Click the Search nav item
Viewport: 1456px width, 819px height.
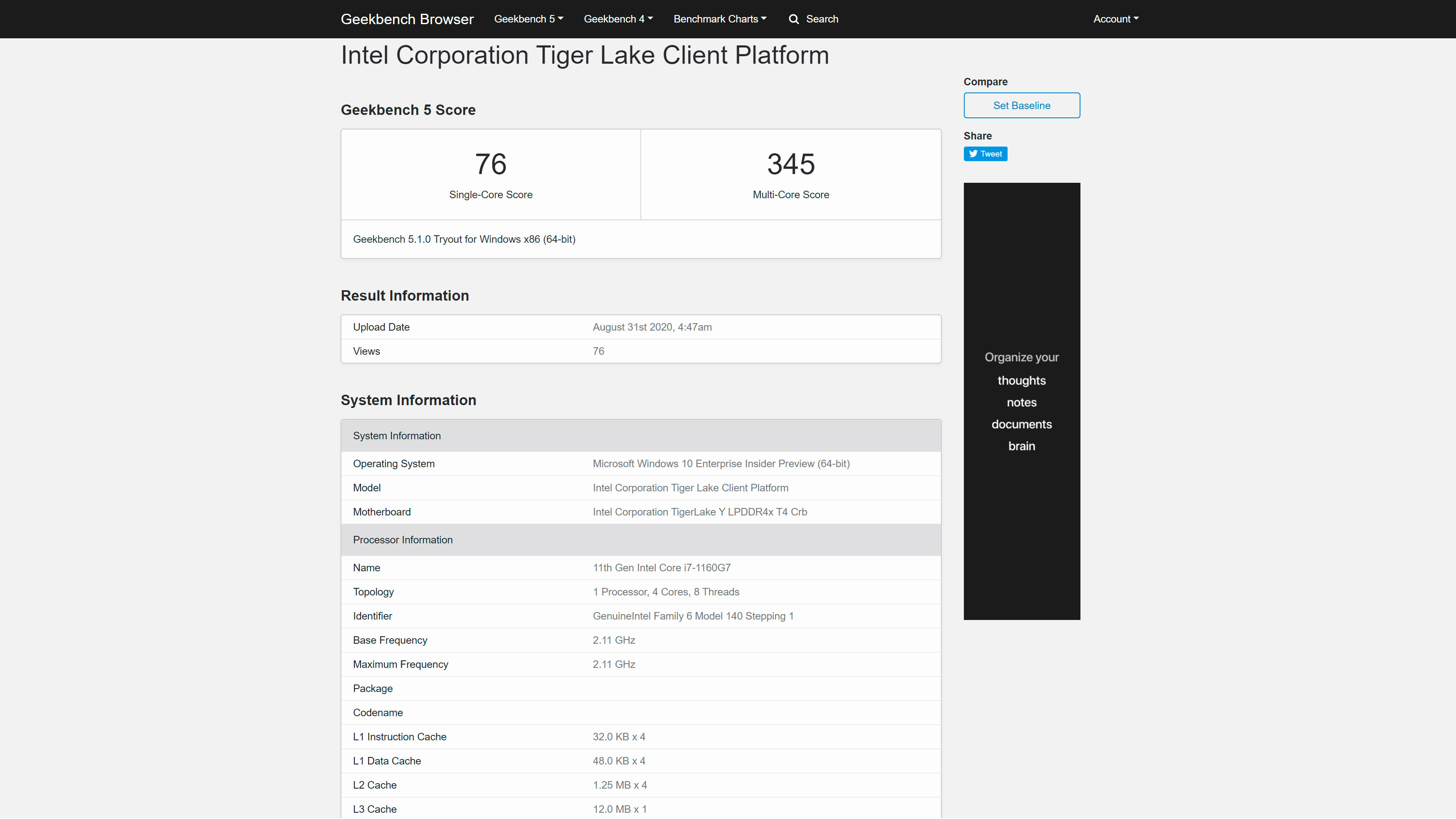(821, 19)
